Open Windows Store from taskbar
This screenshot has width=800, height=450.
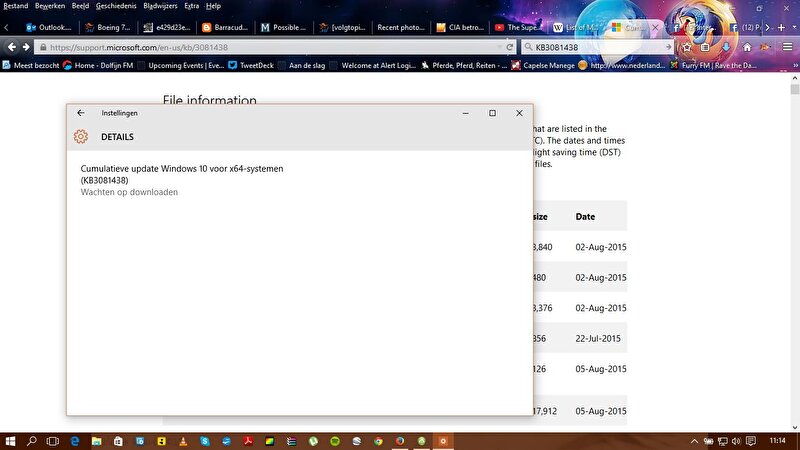coord(118,440)
